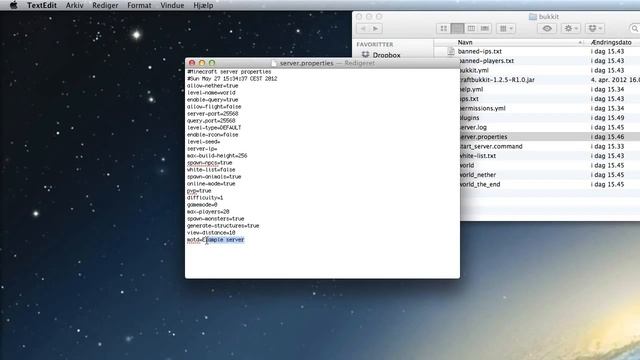
Task: Close the server.properties TextEdit window
Action: point(192,63)
